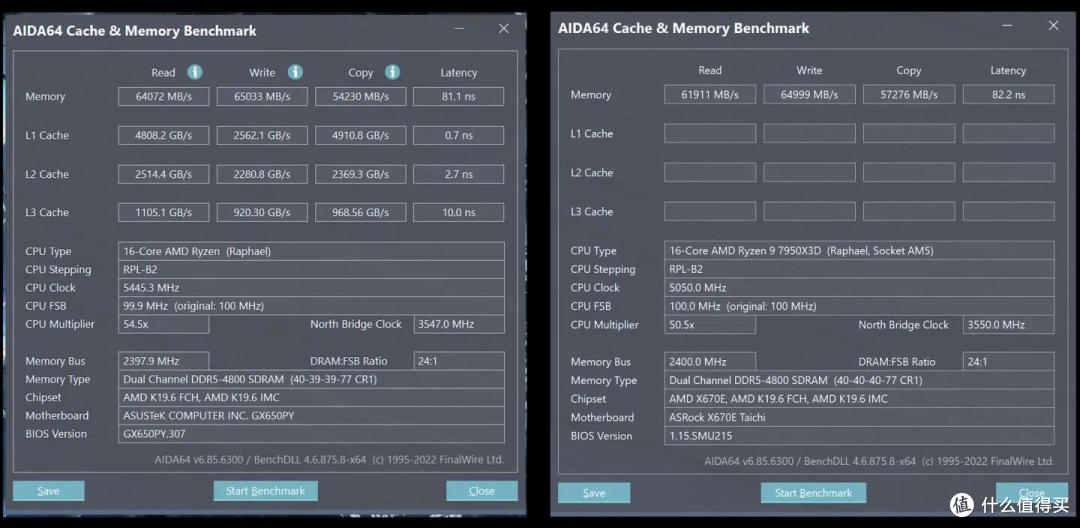Select L2 Cache latency 2.7 ns
The width and height of the screenshot is (1080, 528).
pos(459,174)
